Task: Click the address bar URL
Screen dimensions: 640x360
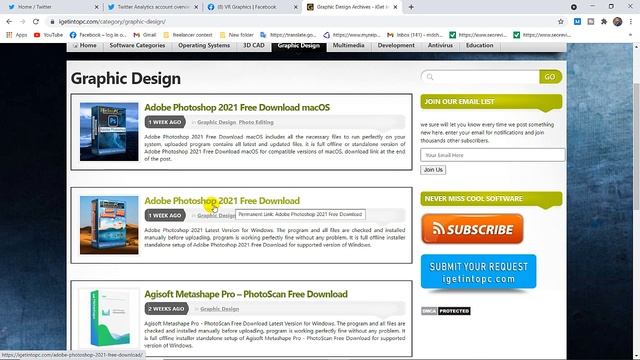Action: click(112, 22)
